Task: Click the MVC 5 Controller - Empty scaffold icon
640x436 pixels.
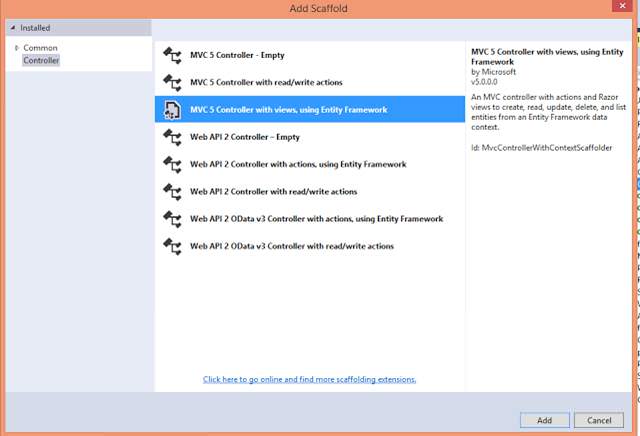Action: (x=172, y=55)
